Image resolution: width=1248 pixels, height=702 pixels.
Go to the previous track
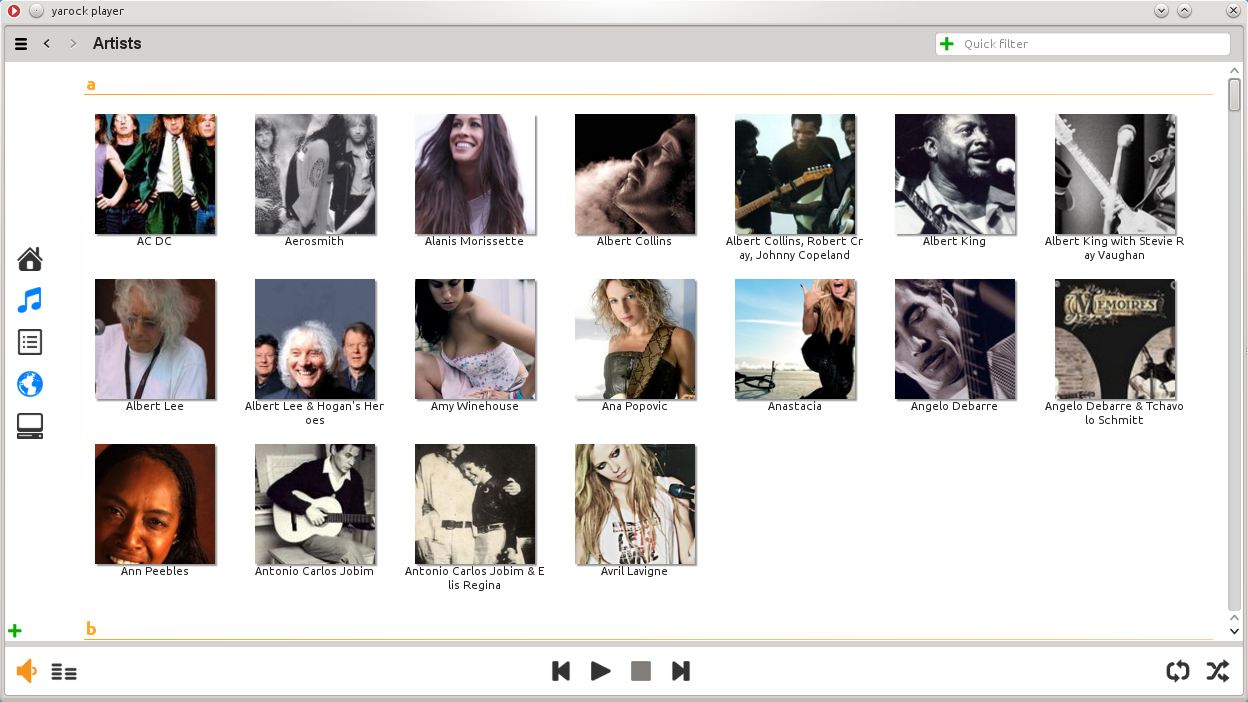[561, 671]
